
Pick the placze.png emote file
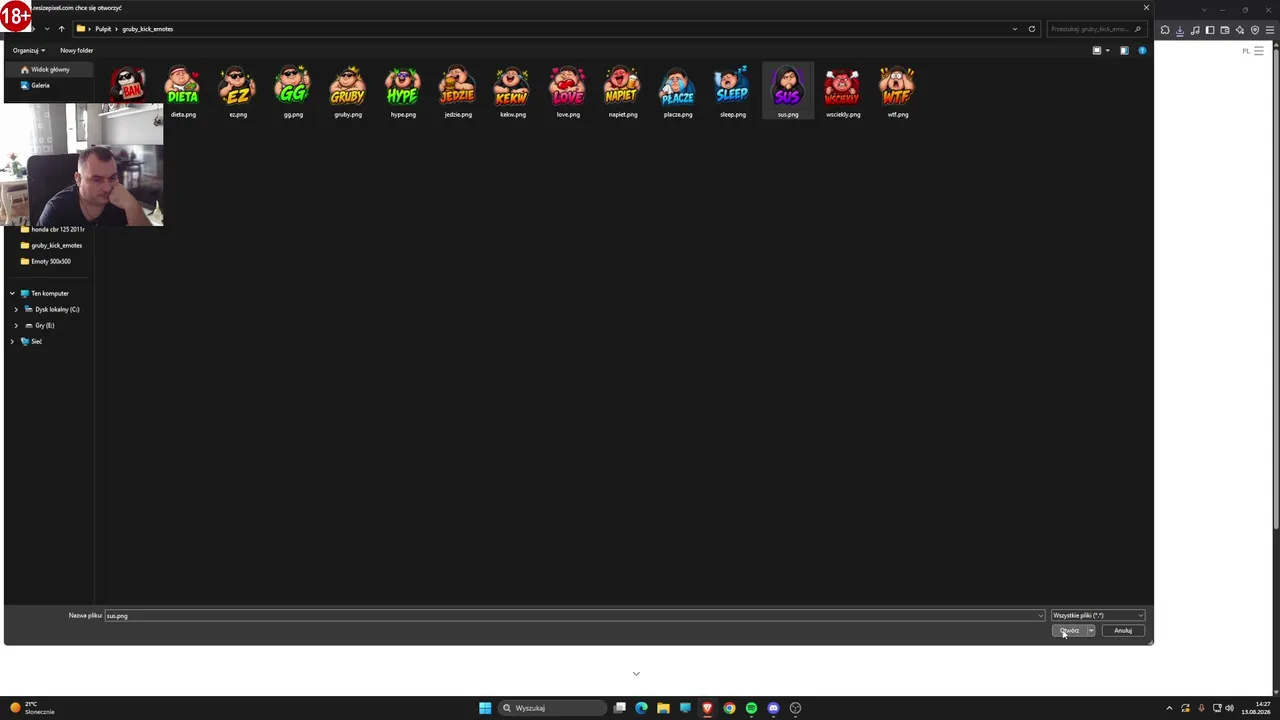click(x=678, y=92)
